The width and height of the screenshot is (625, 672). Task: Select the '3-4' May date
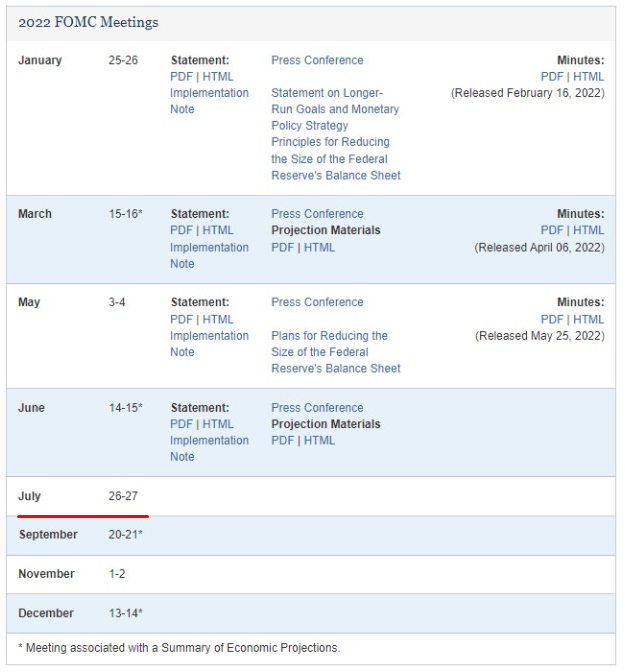click(117, 302)
